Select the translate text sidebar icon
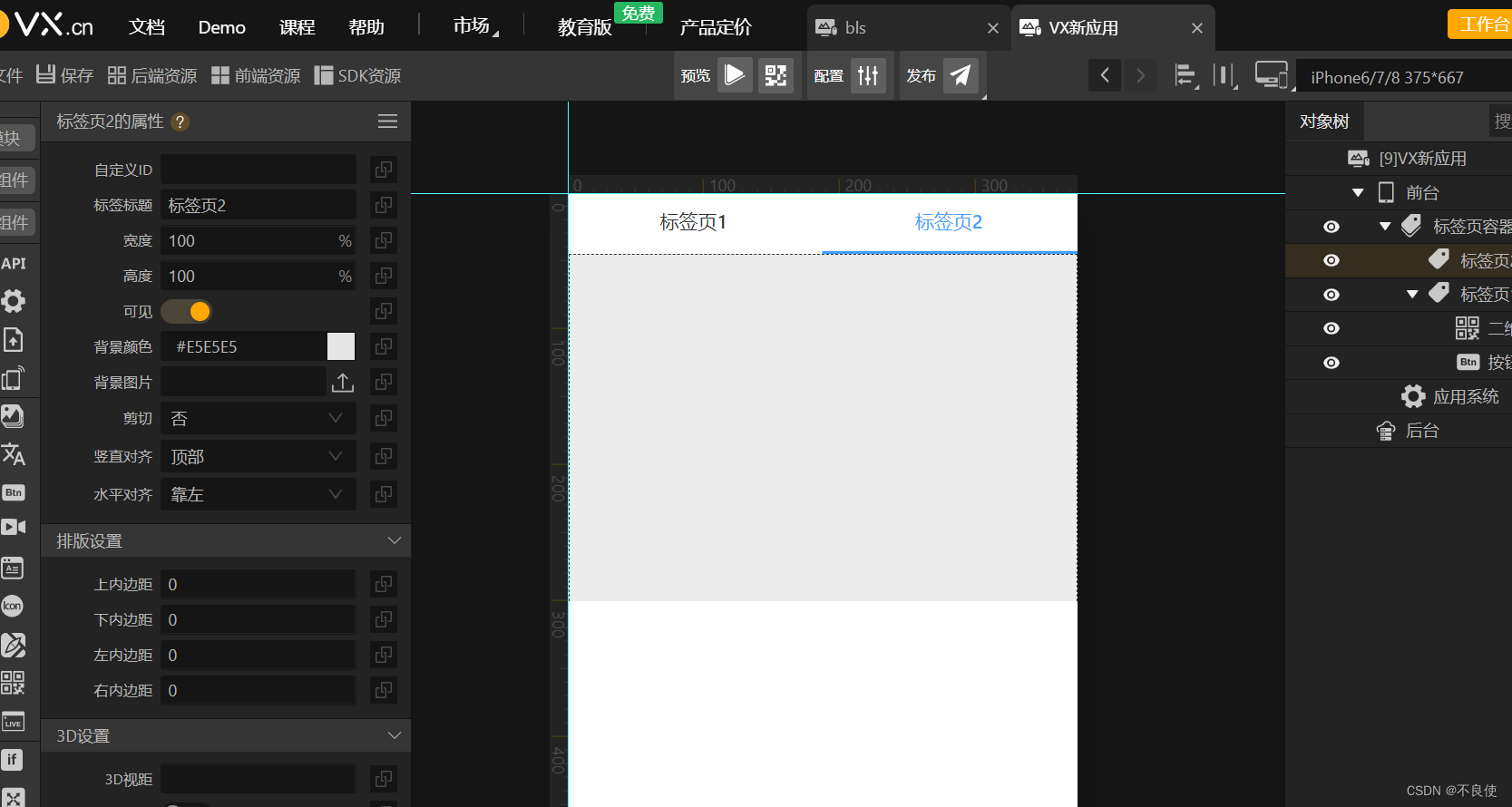 (x=13, y=454)
